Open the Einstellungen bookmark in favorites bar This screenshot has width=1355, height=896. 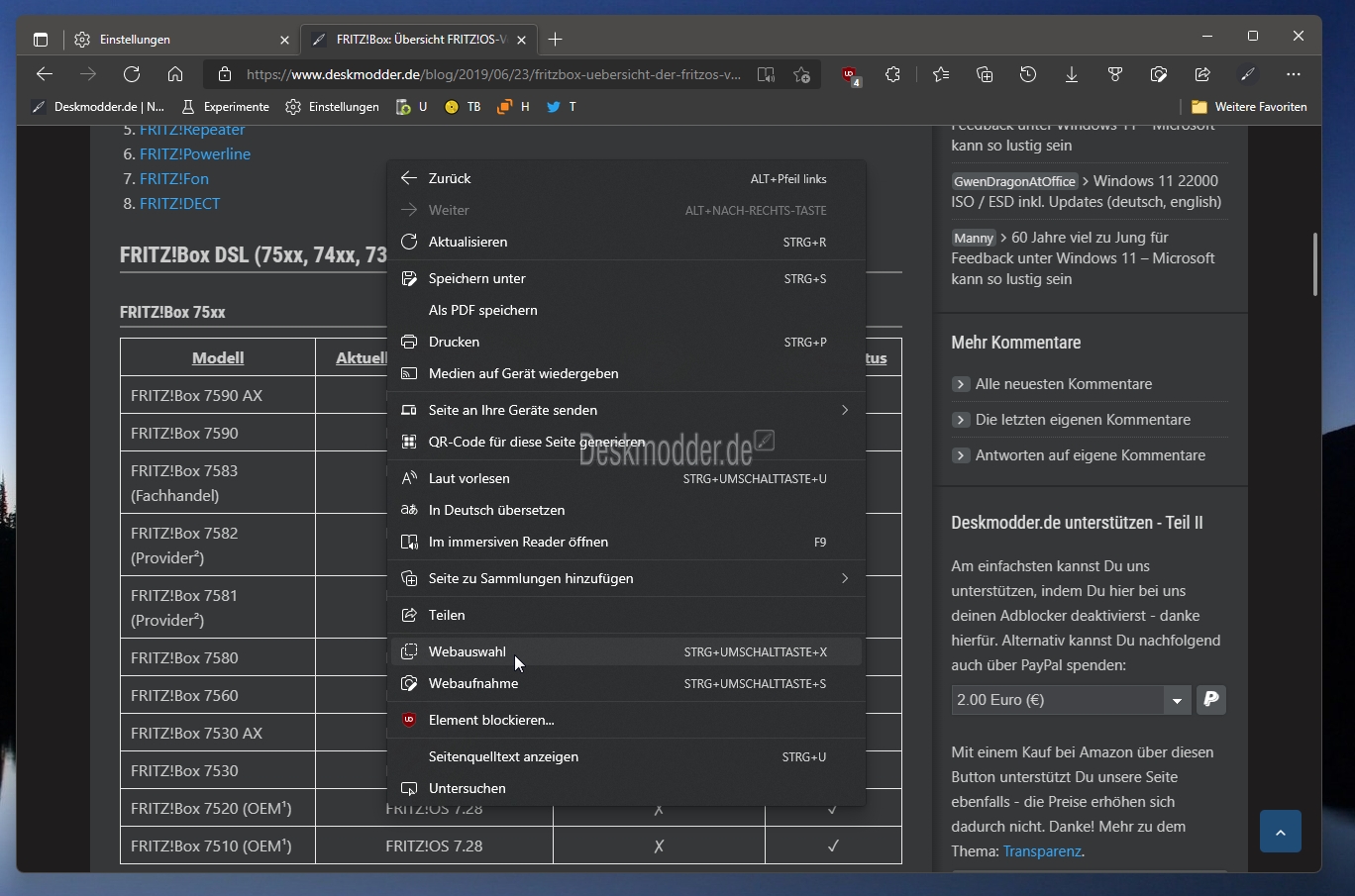pos(333,107)
